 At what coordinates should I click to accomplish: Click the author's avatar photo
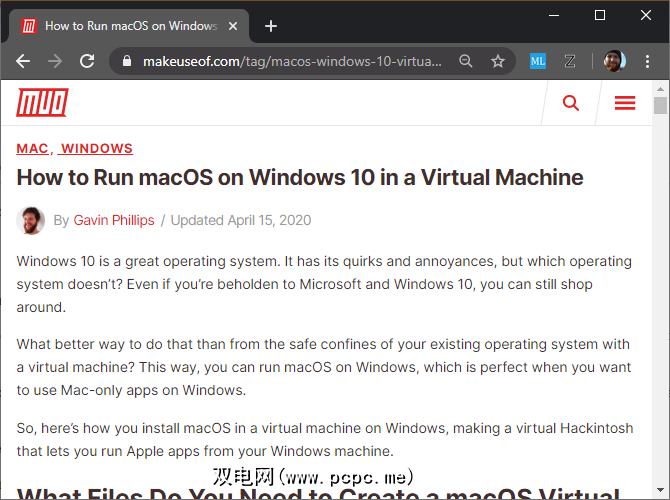click(x=30, y=221)
